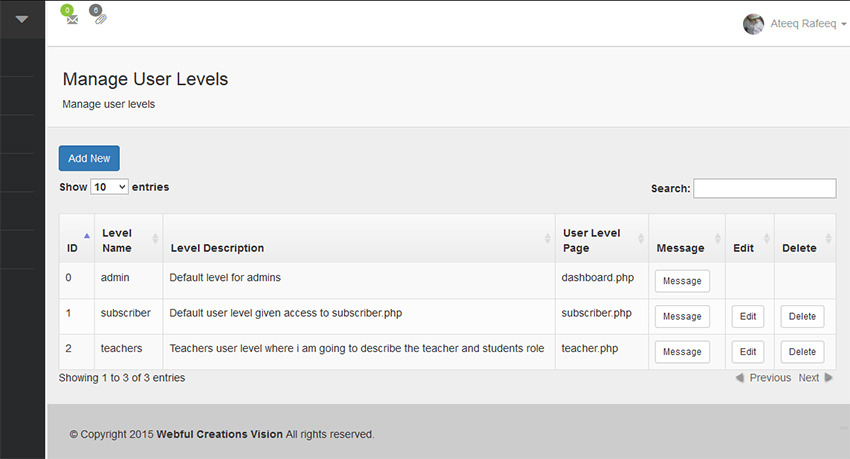The height and width of the screenshot is (459, 850).
Task: Expand the Show entries count dropdown
Action: [x=110, y=187]
